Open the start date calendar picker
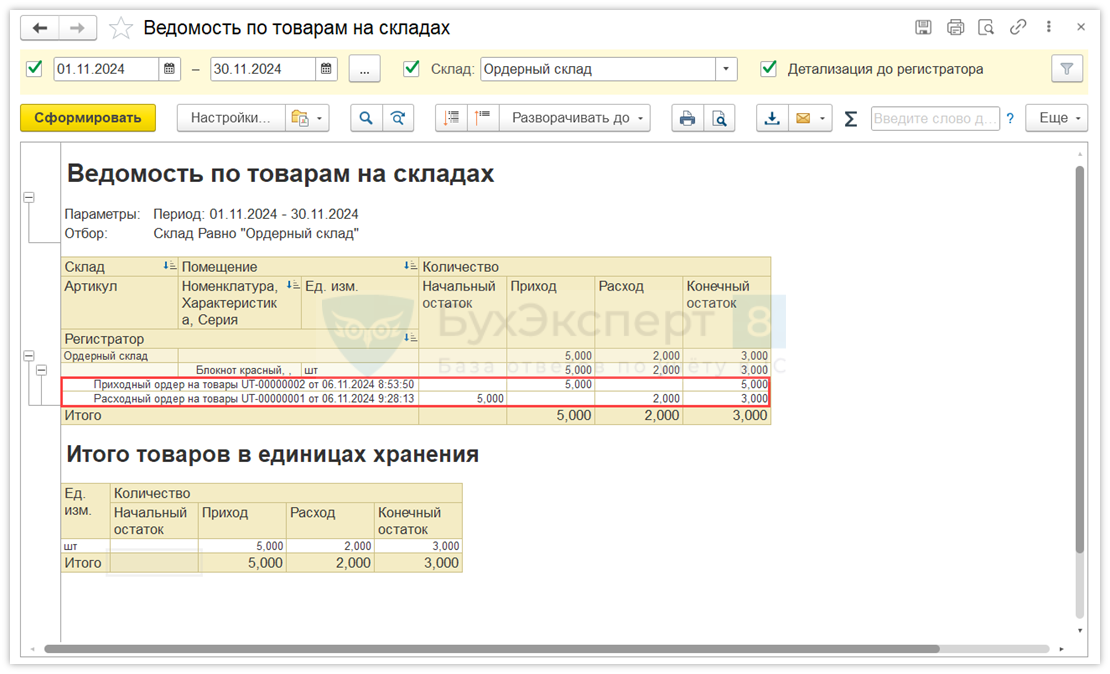The height and width of the screenshot is (674, 1110). (x=170, y=69)
